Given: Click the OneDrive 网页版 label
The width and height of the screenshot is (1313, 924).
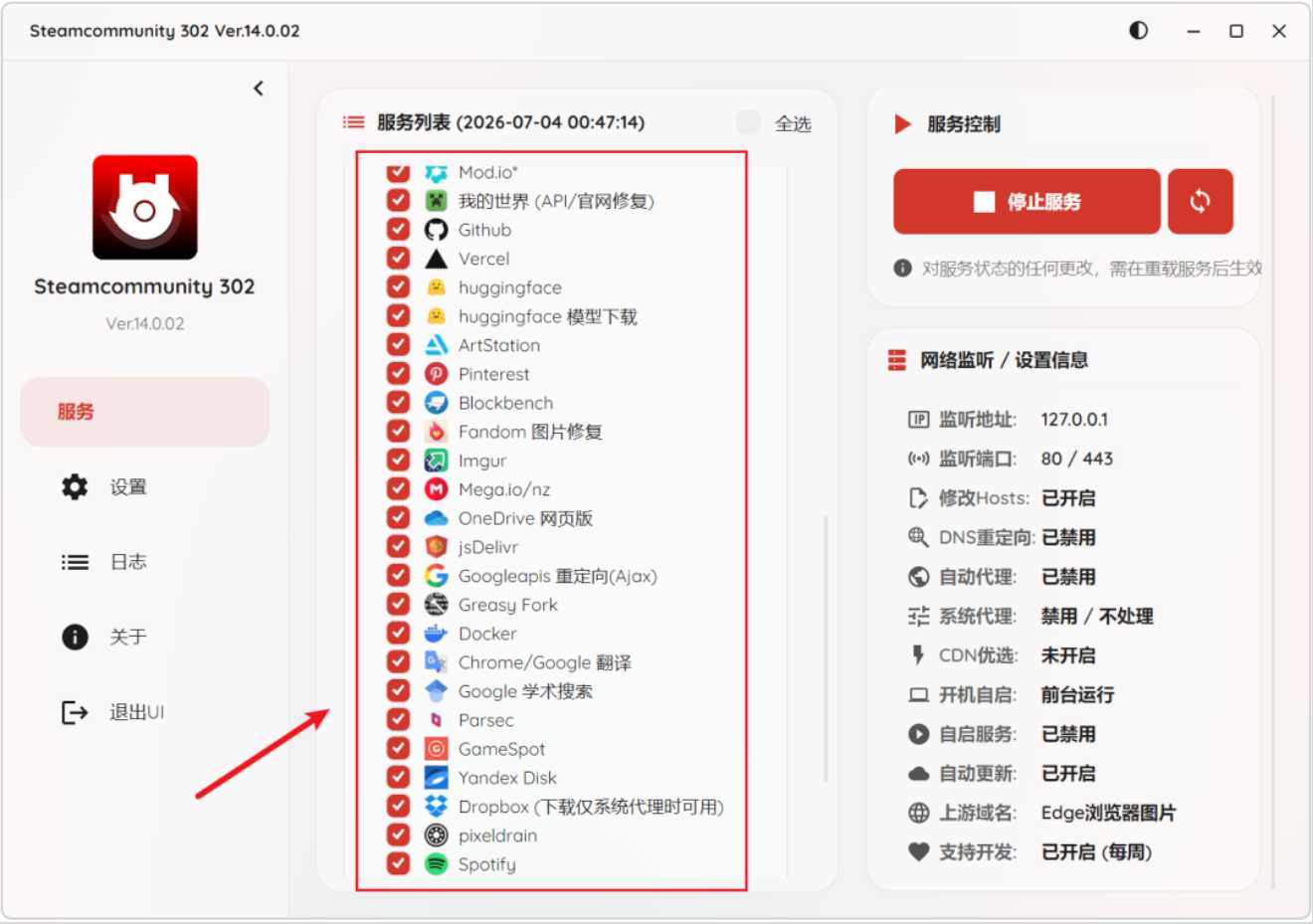Looking at the screenshot, I should [525, 518].
